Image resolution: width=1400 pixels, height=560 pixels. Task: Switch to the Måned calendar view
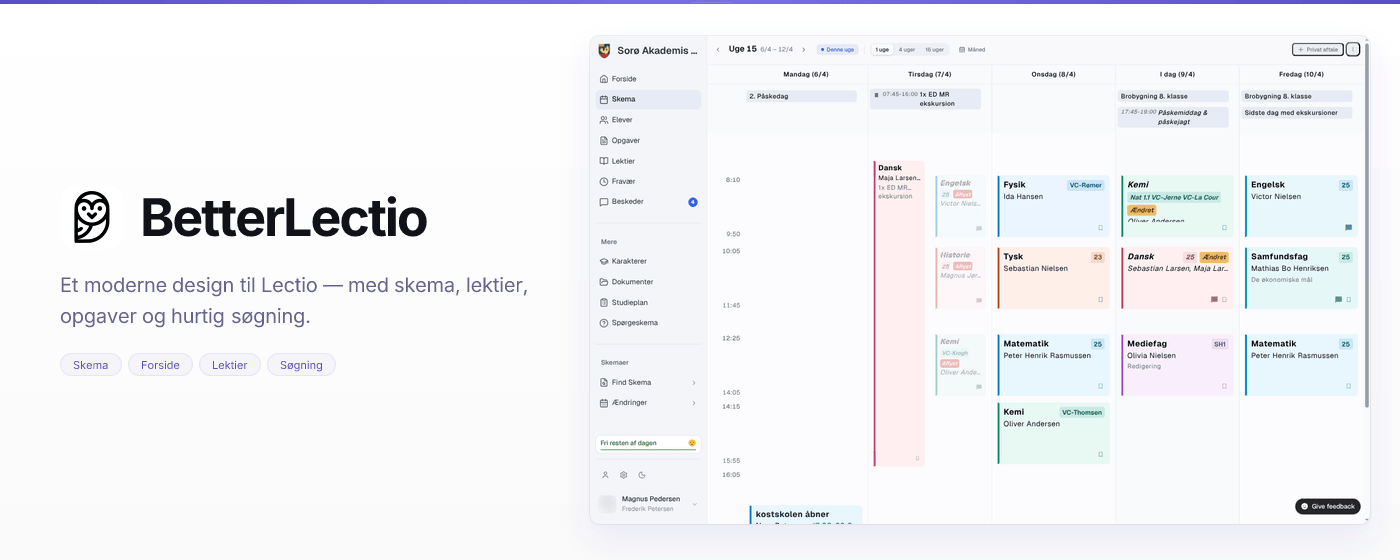(x=972, y=49)
